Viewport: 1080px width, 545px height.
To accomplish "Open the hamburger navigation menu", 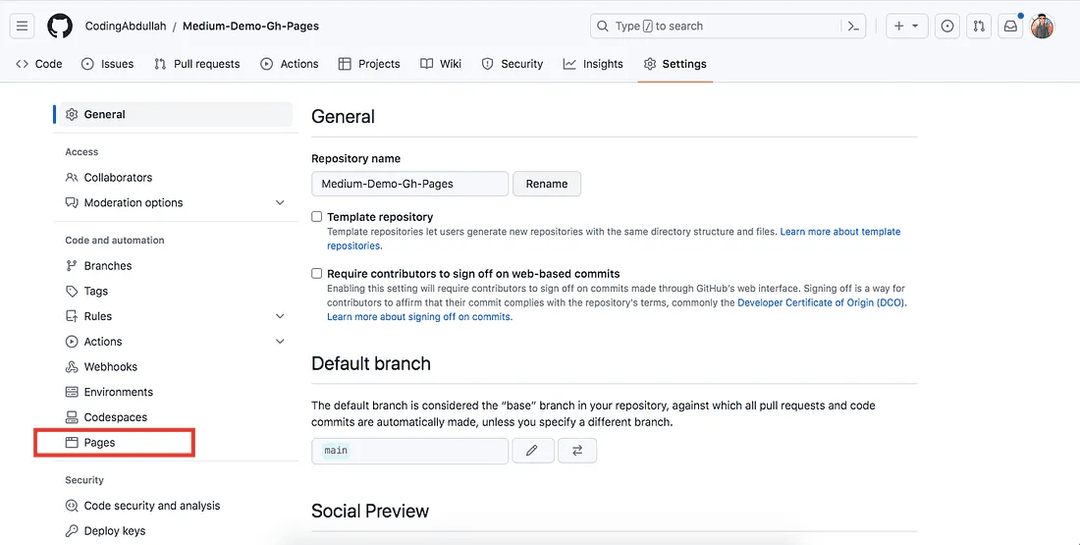I will tap(23, 26).
